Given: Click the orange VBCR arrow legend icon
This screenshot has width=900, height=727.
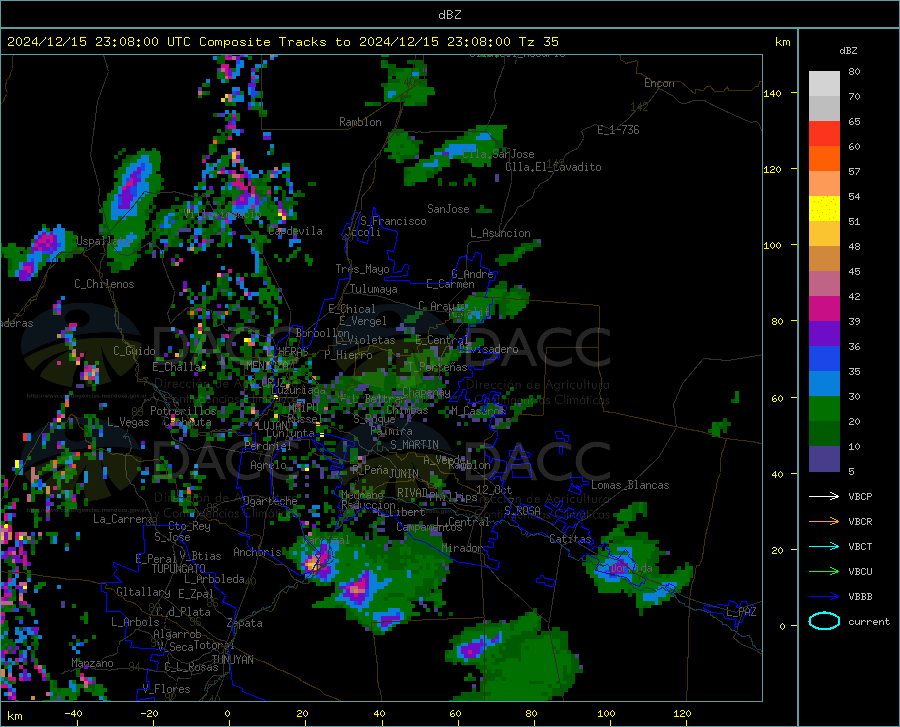Looking at the screenshot, I should (824, 522).
